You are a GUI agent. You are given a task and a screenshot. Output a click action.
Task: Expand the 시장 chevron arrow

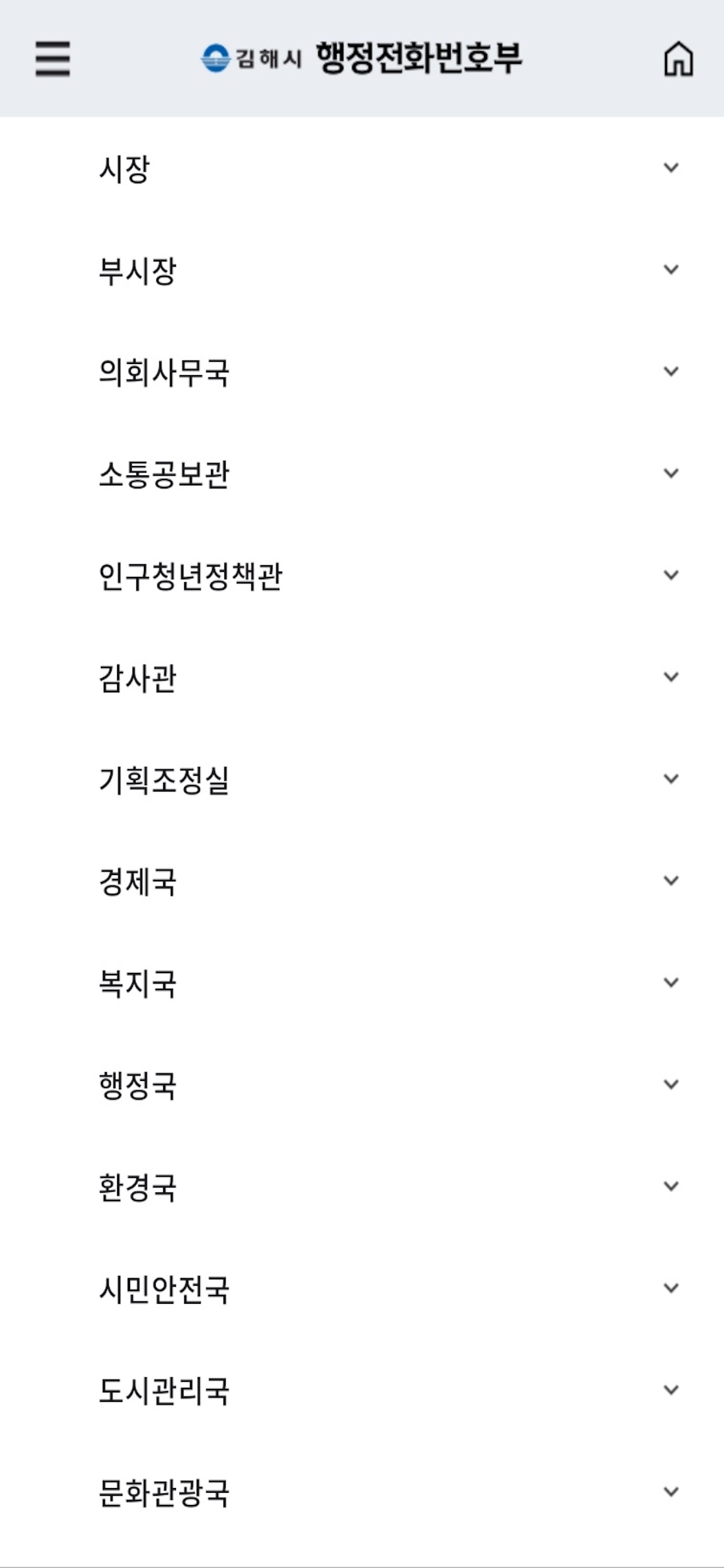tap(671, 167)
